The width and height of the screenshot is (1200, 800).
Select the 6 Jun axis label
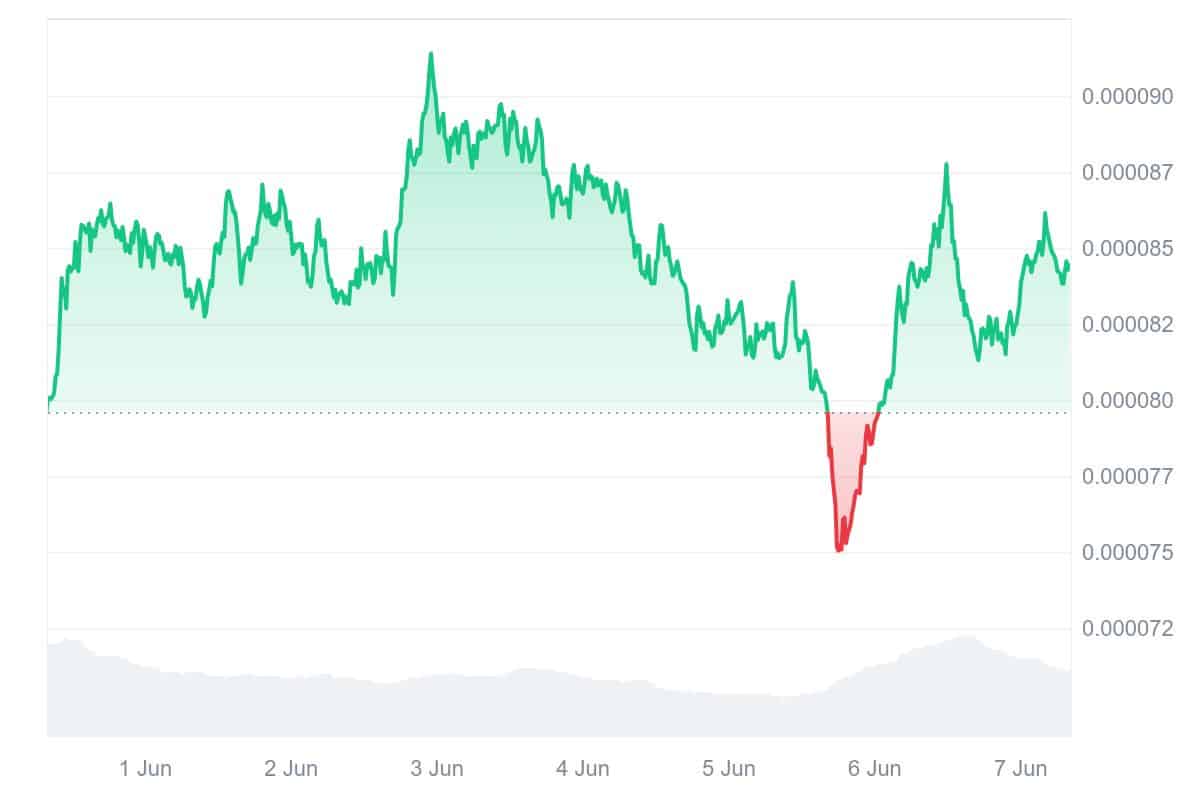tap(875, 769)
